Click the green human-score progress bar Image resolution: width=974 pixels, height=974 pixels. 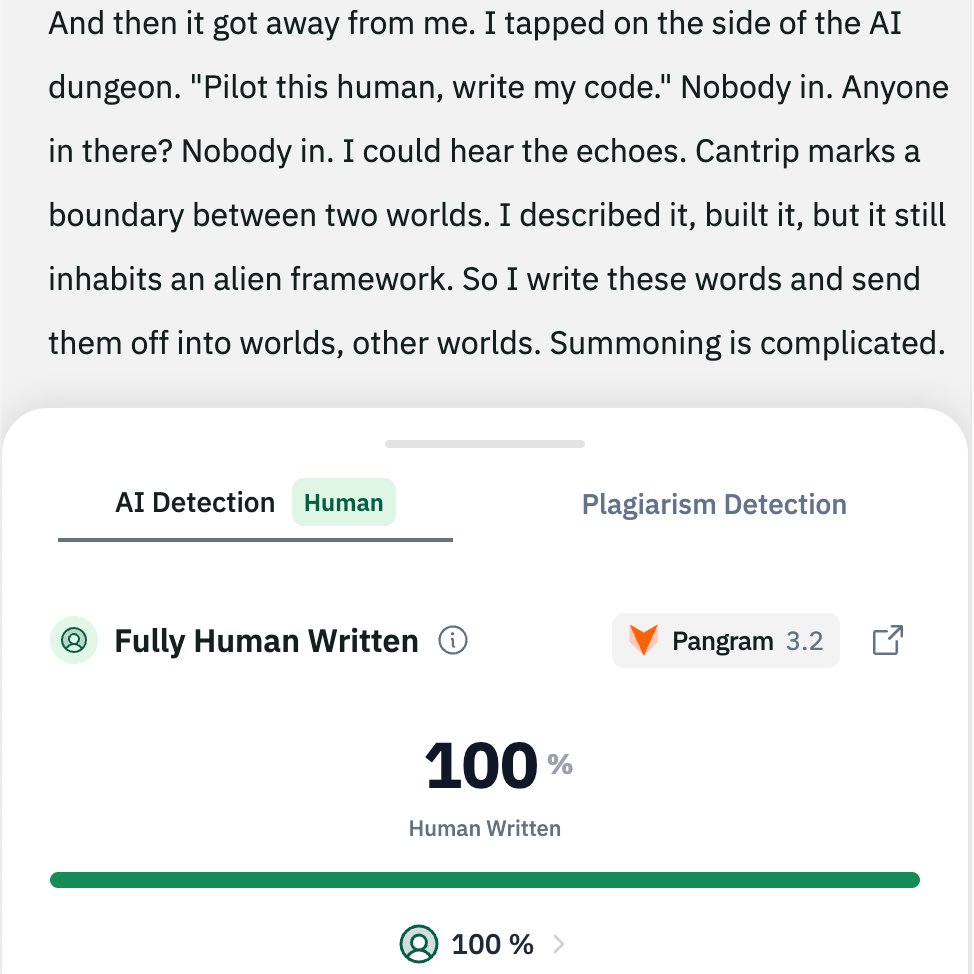(484, 879)
